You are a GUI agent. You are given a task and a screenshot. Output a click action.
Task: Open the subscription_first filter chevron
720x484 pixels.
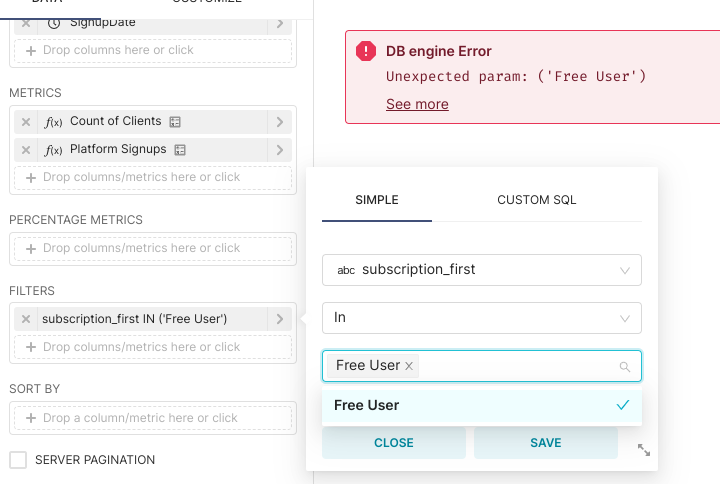click(x=280, y=319)
